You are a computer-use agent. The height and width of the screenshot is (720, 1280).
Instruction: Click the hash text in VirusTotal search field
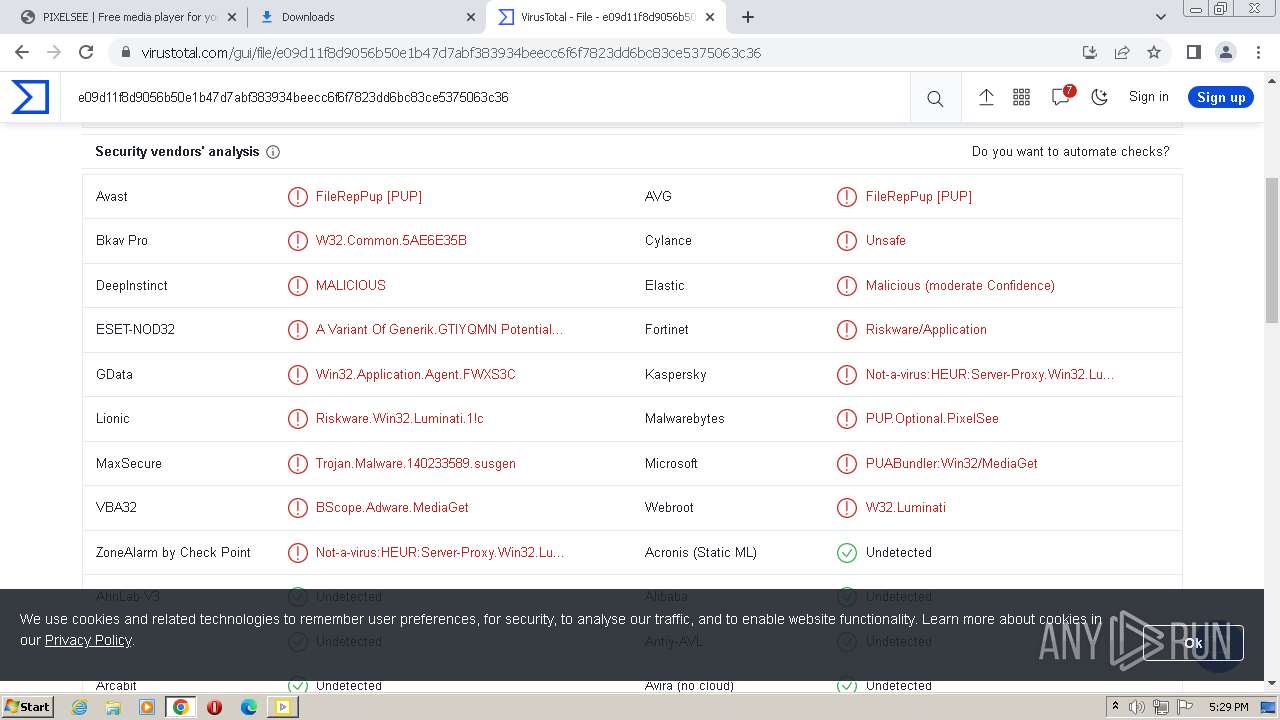pyautogui.click(x=293, y=97)
